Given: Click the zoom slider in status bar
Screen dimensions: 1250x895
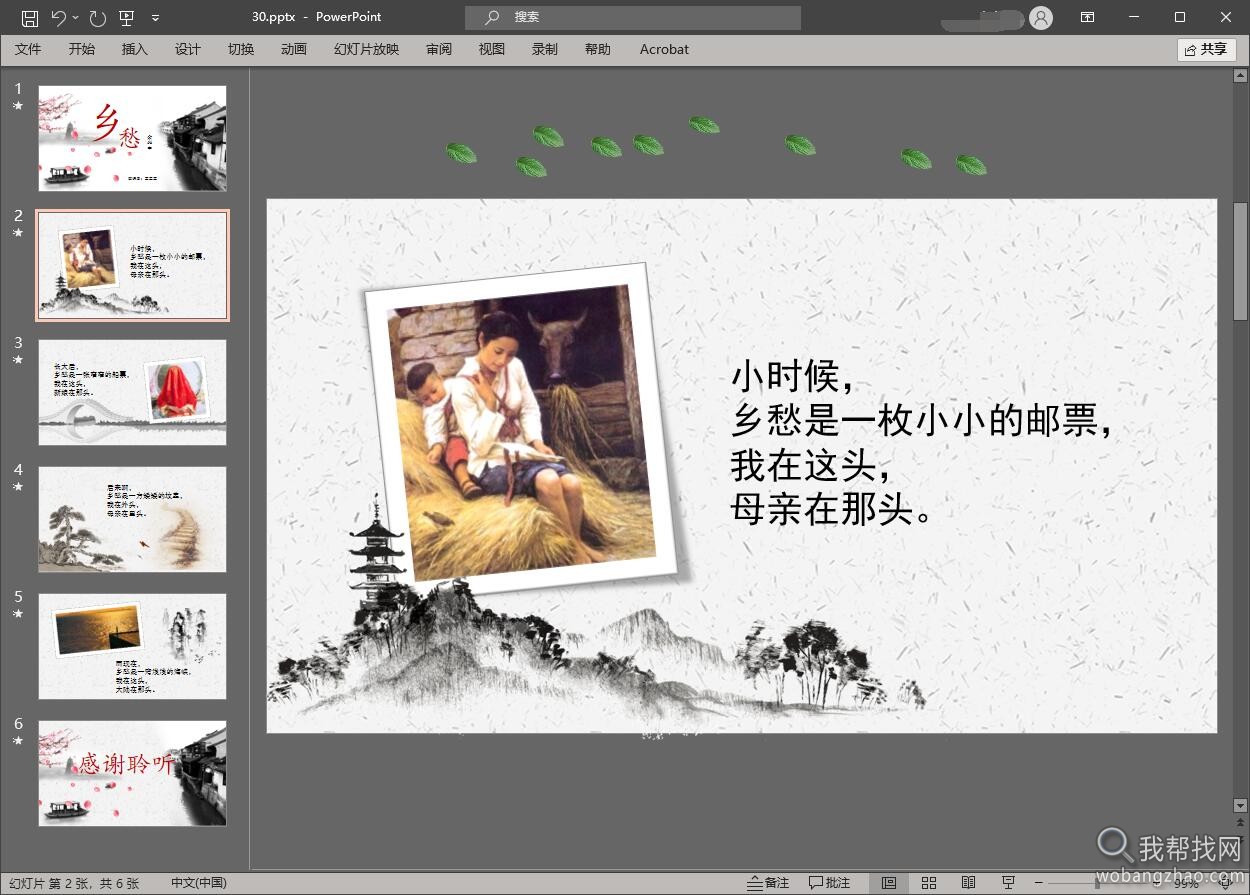Looking at the screenshot, I should coord(1098,884).
